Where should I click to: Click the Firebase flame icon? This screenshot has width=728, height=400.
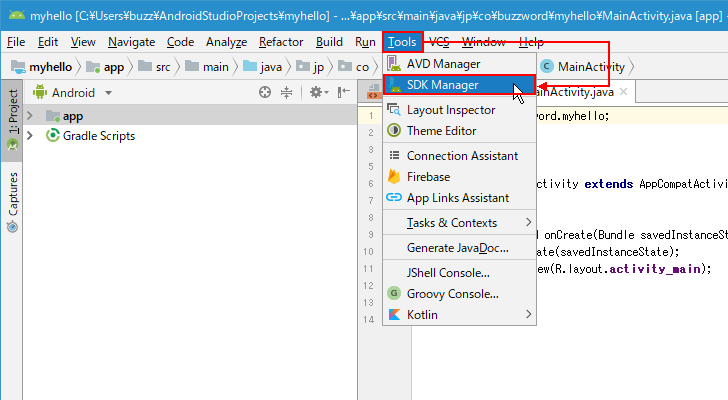pyautogui.click(x=394, y=176)
